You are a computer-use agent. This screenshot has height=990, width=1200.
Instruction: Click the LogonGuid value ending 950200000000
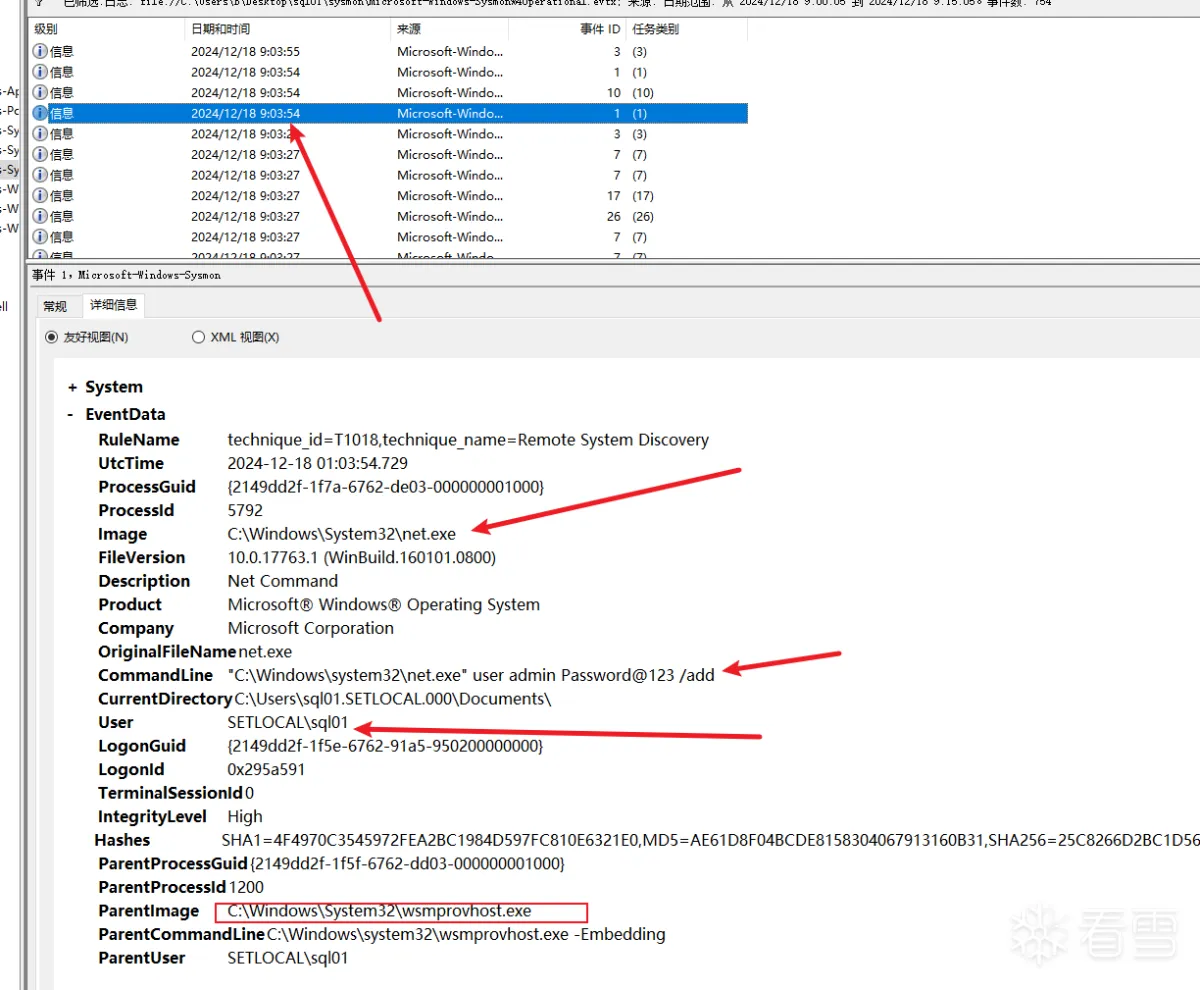[x=386, y=746]
